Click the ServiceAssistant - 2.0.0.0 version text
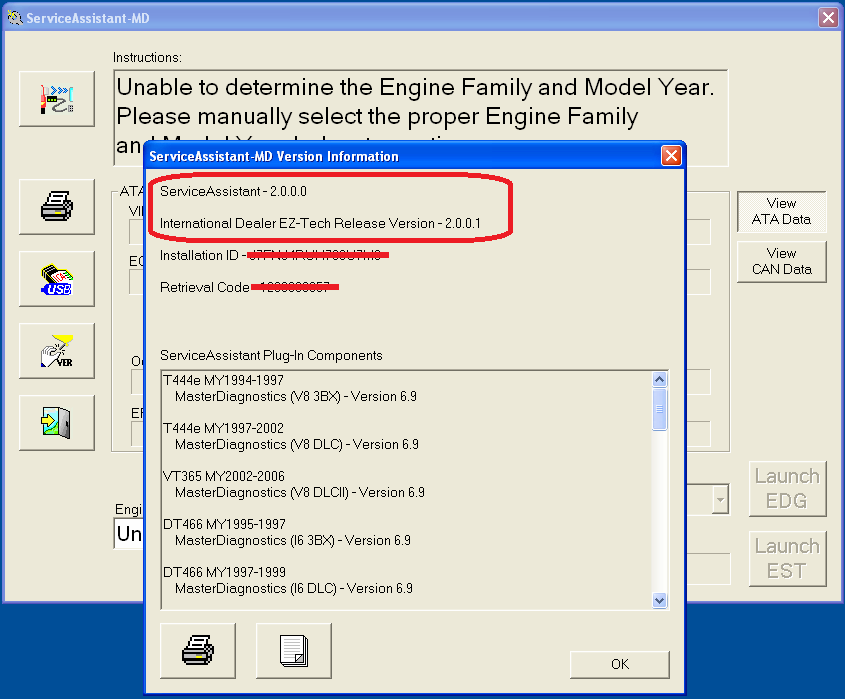845x699 pixels. pyautogui.click(x=233, y=191)
